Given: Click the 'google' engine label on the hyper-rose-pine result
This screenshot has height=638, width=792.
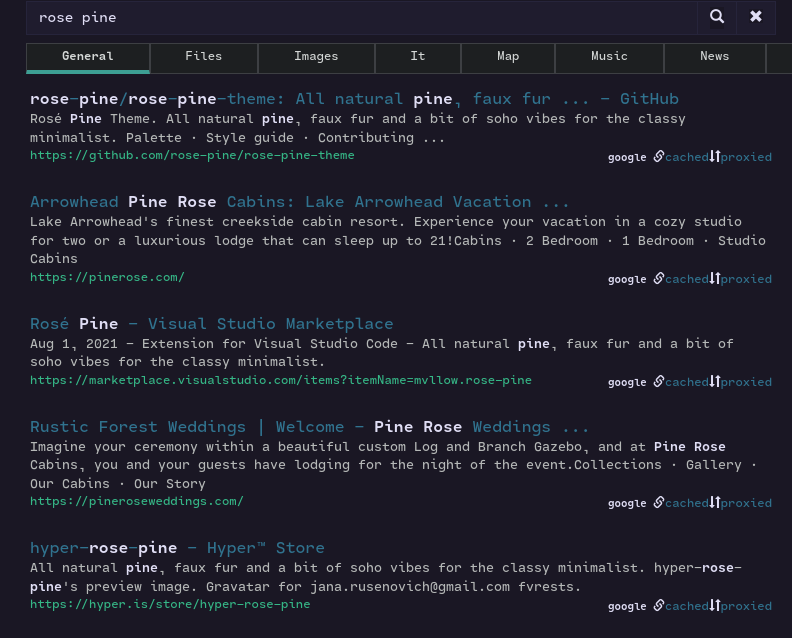Looking at the screenshot, I should (627, 607).
